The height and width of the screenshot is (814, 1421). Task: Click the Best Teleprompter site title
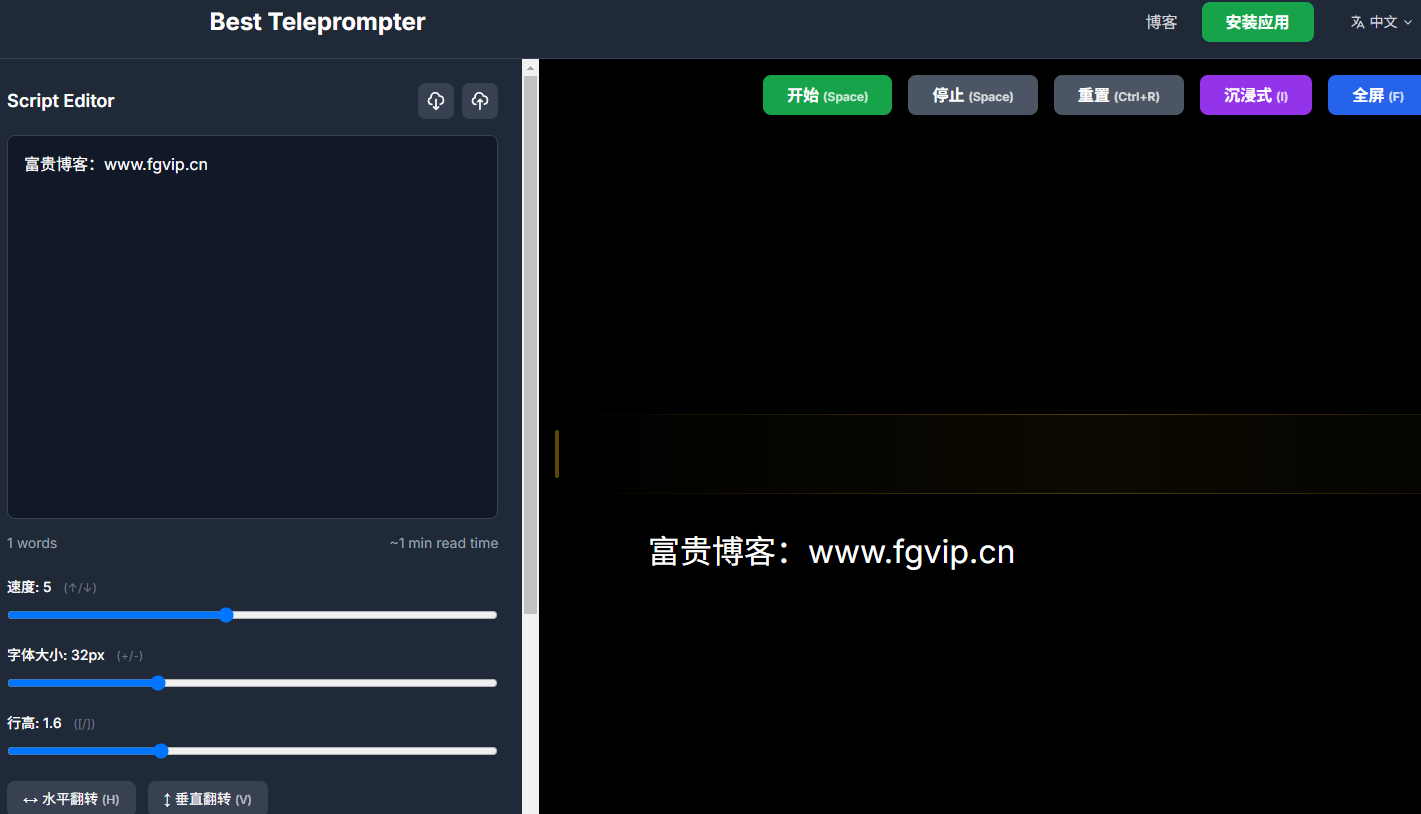(x=317, y=22)
